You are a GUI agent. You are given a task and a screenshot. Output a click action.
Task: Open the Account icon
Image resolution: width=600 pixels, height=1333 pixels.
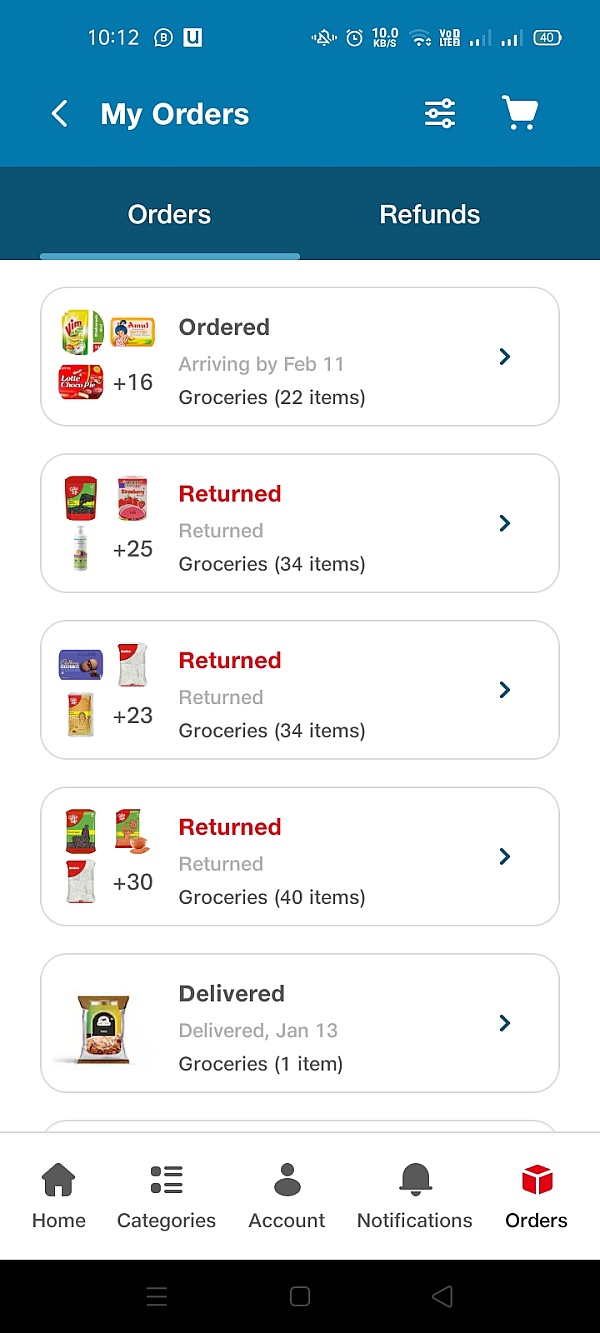click(x=287, y=1196)
